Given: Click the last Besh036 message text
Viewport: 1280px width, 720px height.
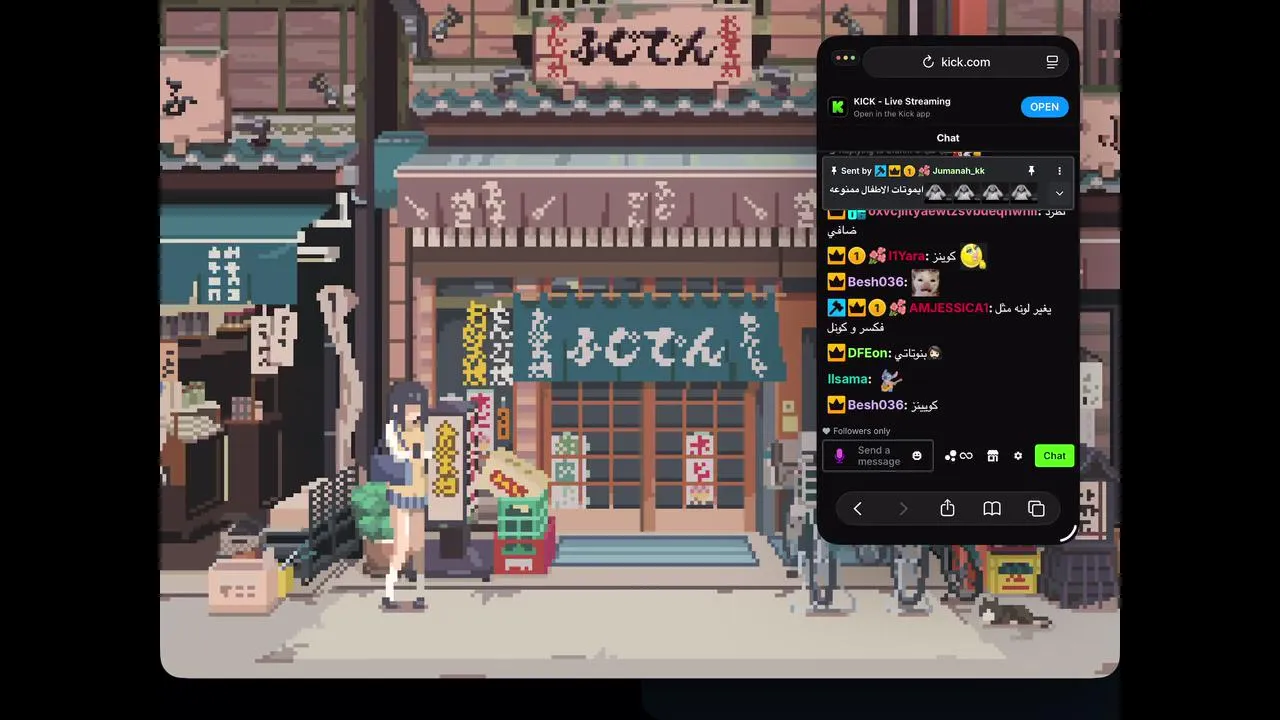Looking at the screenshot, I should point(923,405).
